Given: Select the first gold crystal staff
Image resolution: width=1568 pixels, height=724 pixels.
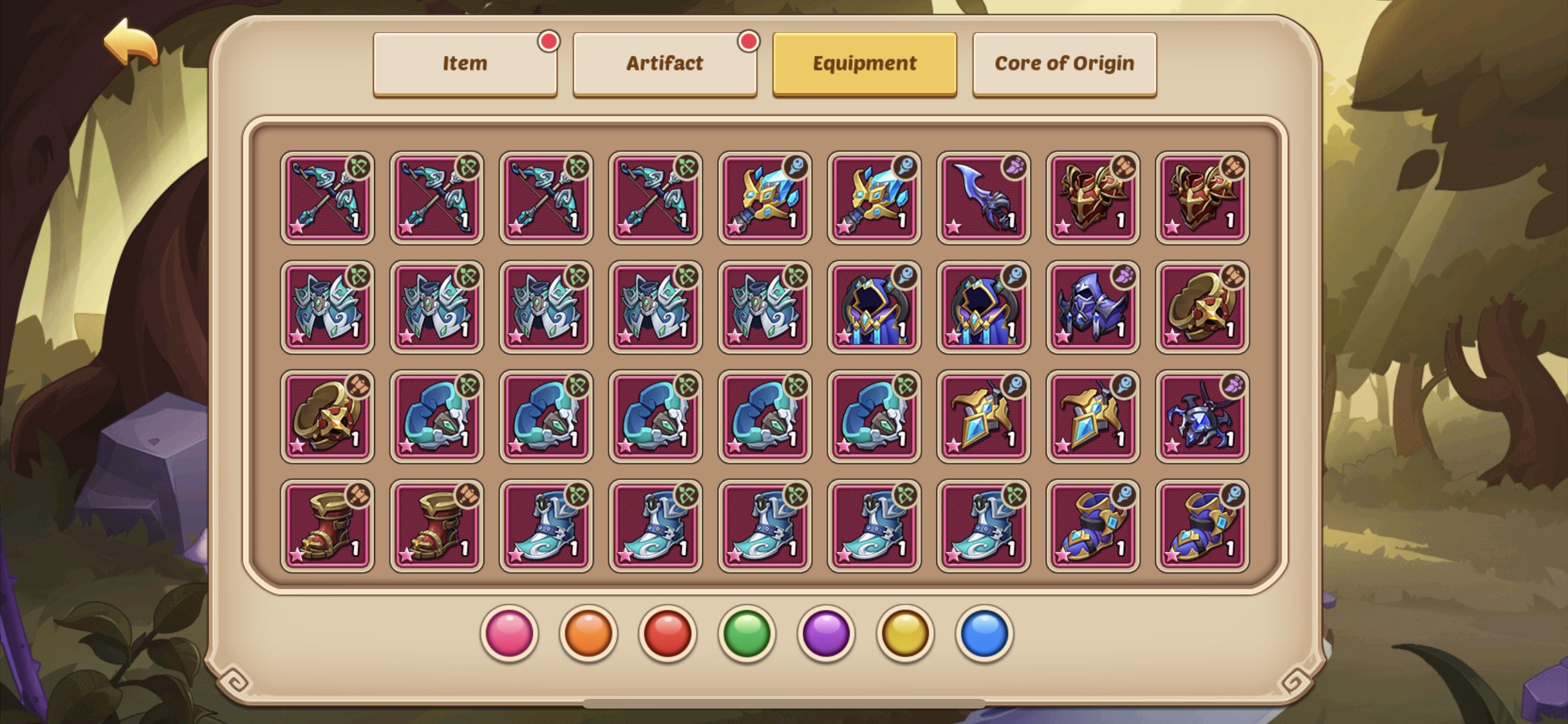Looking at the screenshot, I should (x=765, y=198).
